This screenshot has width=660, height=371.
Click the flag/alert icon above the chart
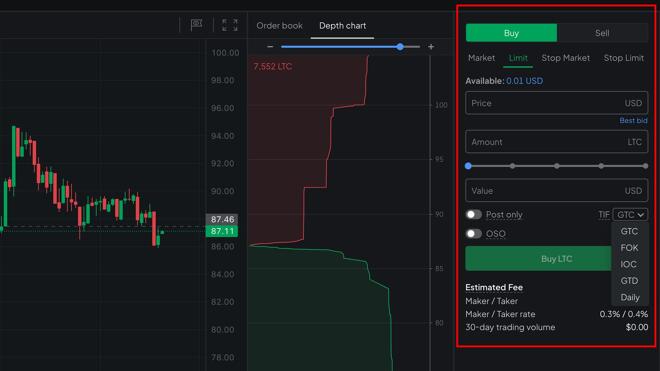tap(196, 25)
